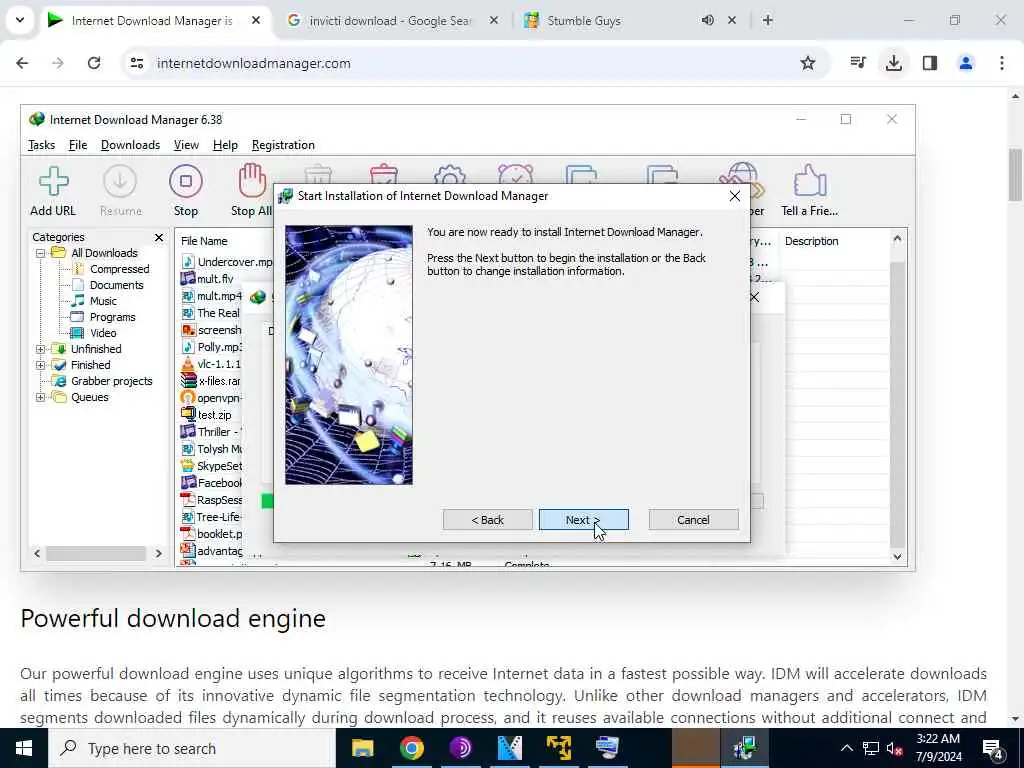Open the Help menu
The width and height of the screenshot is (1024, 768).
[x=225, y=145]
